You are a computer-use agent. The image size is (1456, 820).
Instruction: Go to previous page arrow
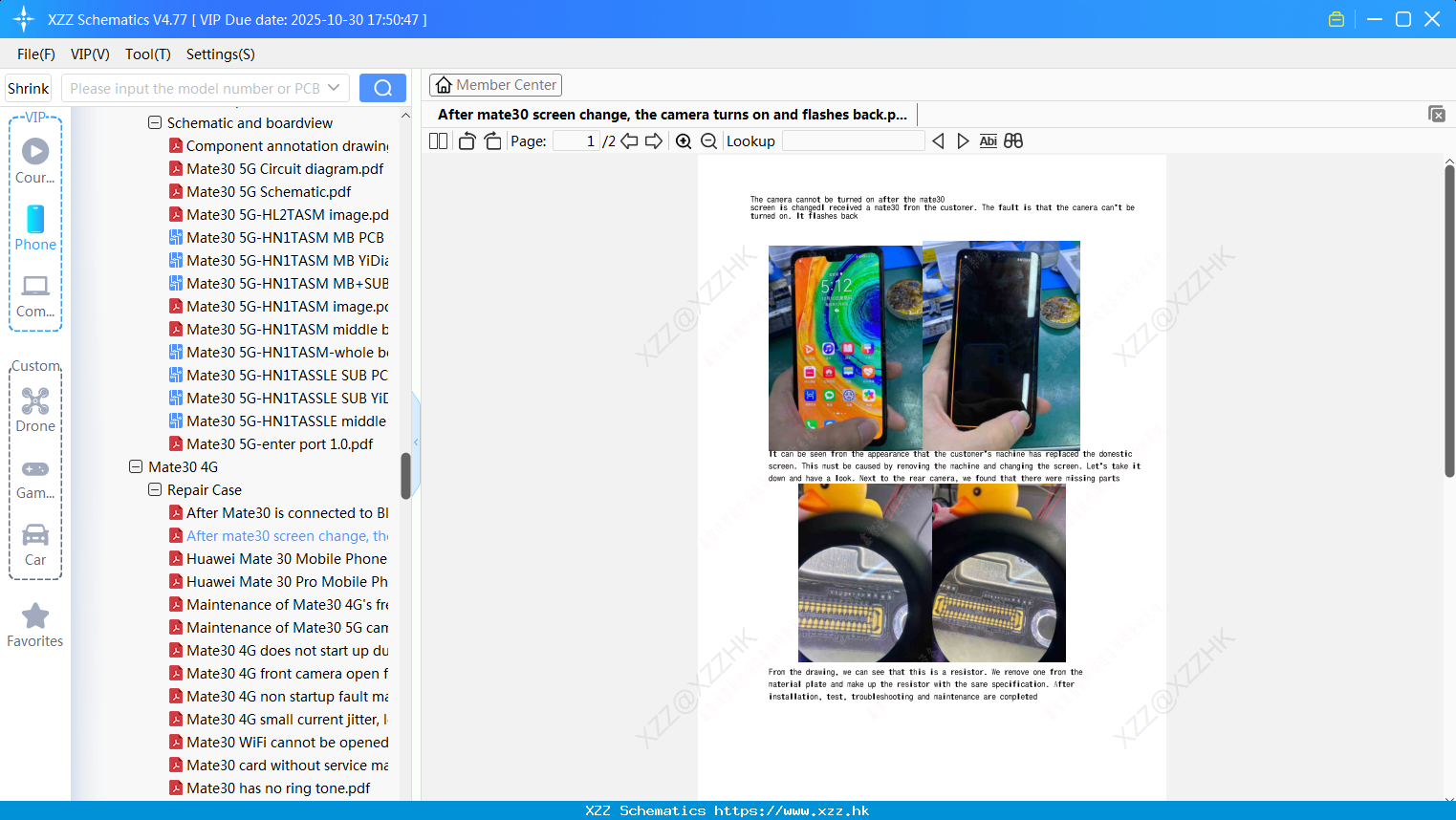pyautogui.click(x=629, y=140)
